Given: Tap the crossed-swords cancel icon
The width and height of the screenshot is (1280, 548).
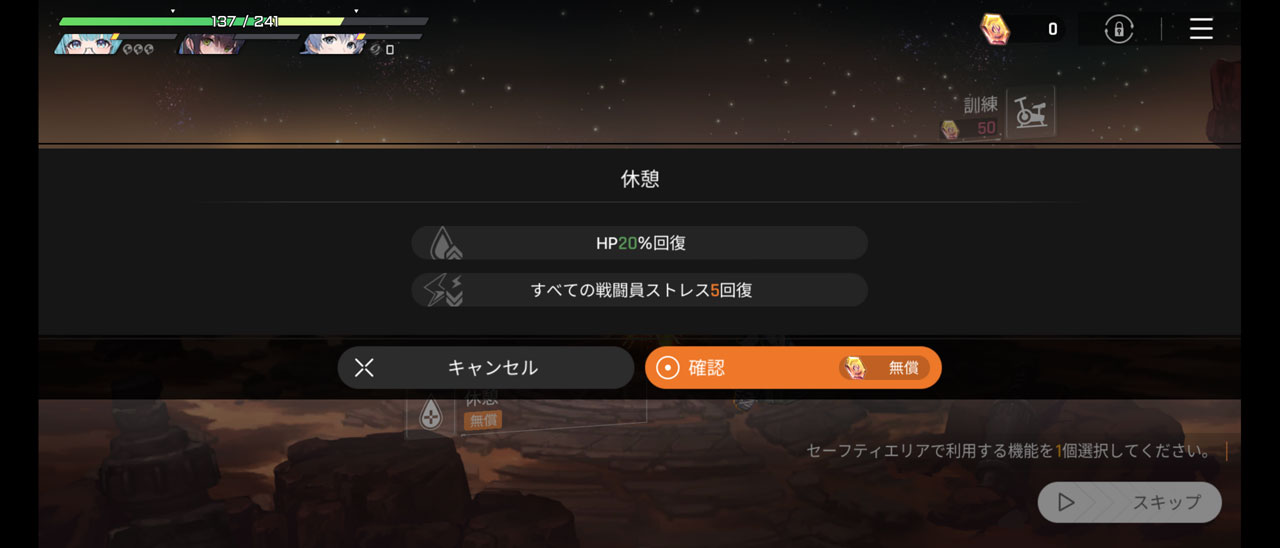Looking at the screenshot, I should 364,368.
